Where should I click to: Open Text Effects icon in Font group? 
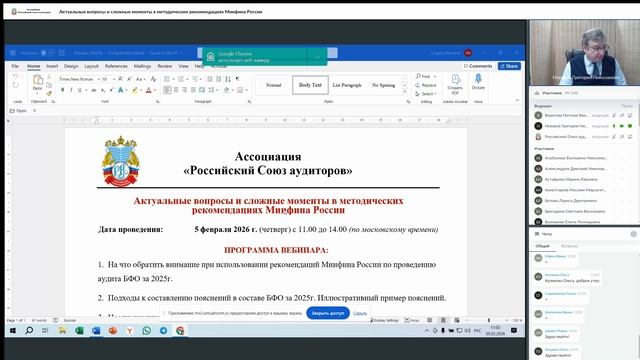121,90
